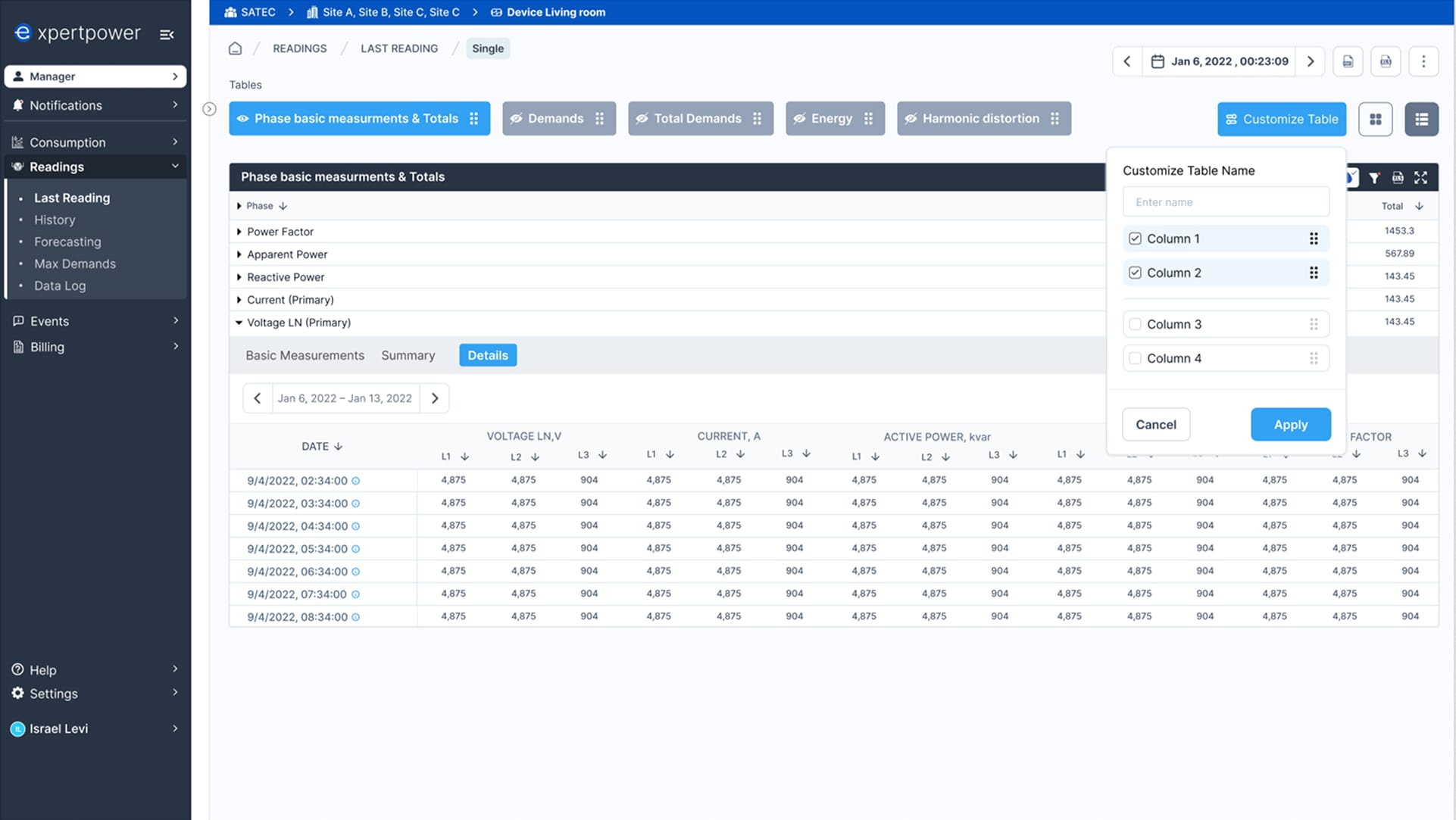Click the Apply button
This screenshot has height=820, width=1456.
1290,425
